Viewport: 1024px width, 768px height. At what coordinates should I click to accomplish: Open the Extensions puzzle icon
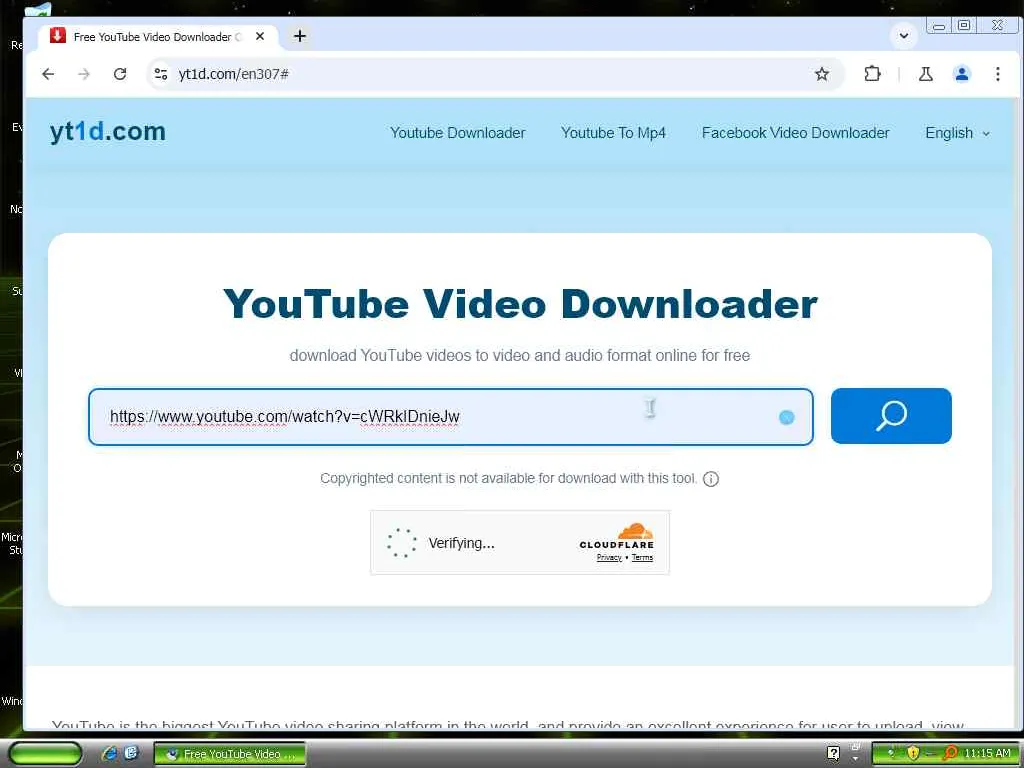pyautogui.click(x=872, y=74)
